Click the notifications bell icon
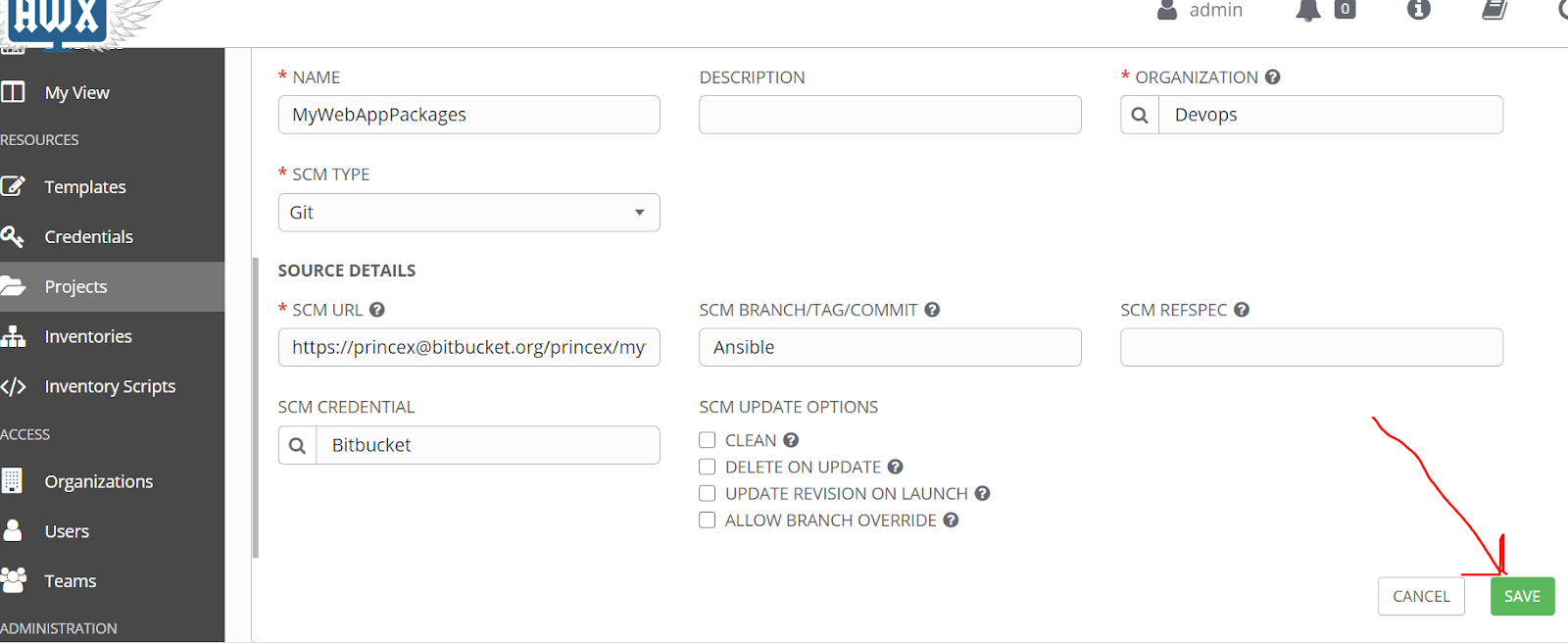The image size is (1568, 643). pos(1308,10)
